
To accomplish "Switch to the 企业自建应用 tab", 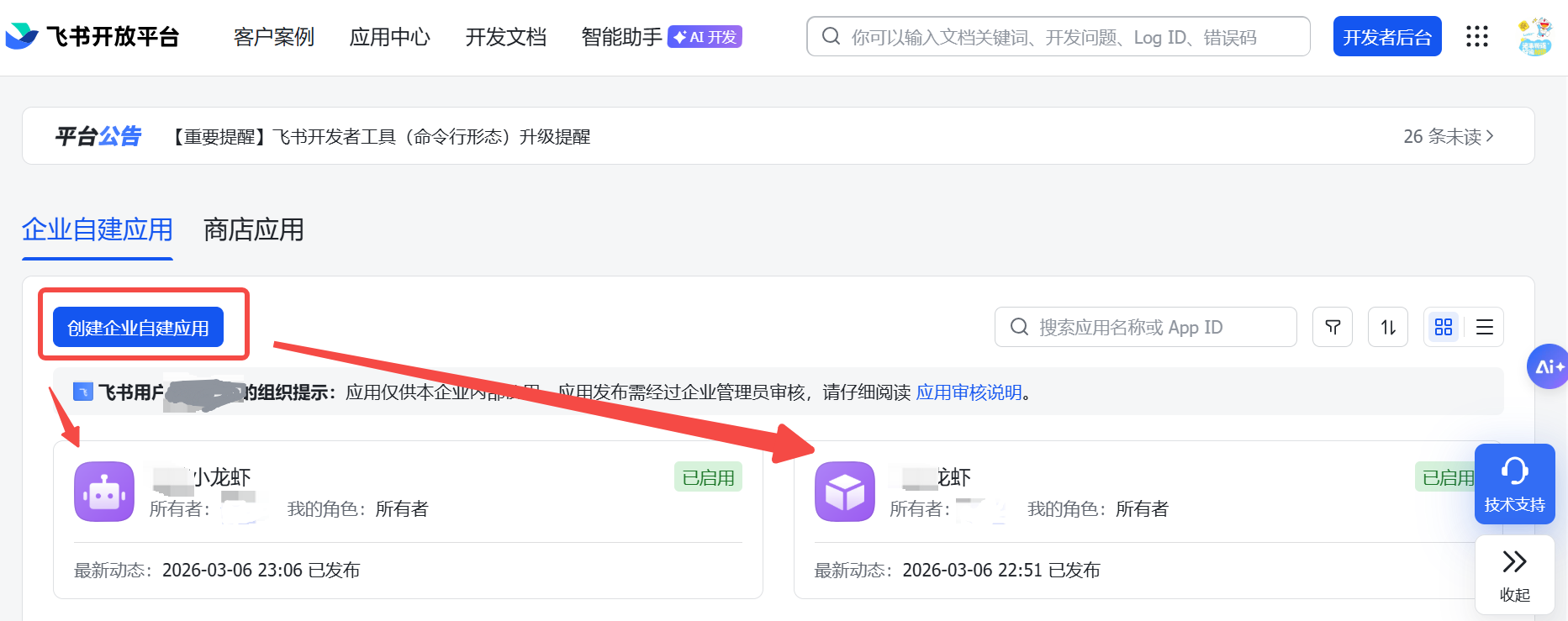I will coord(98,229).
